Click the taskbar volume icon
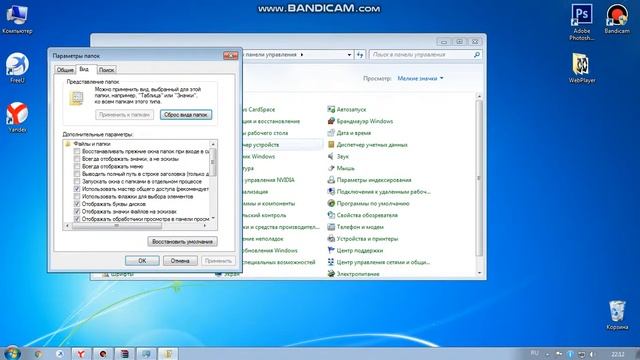 (x=593, y=354)
